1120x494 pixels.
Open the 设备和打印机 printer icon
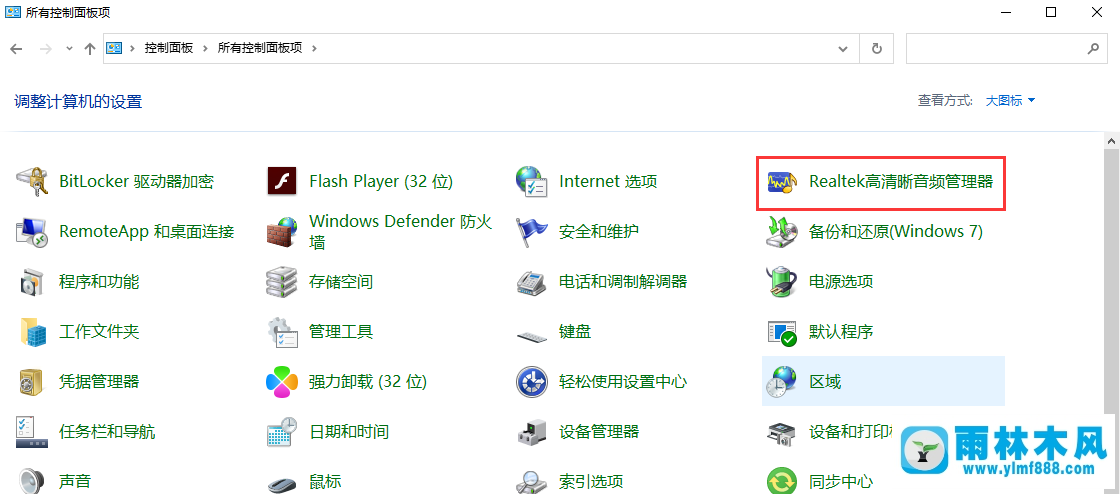point(781,433)
